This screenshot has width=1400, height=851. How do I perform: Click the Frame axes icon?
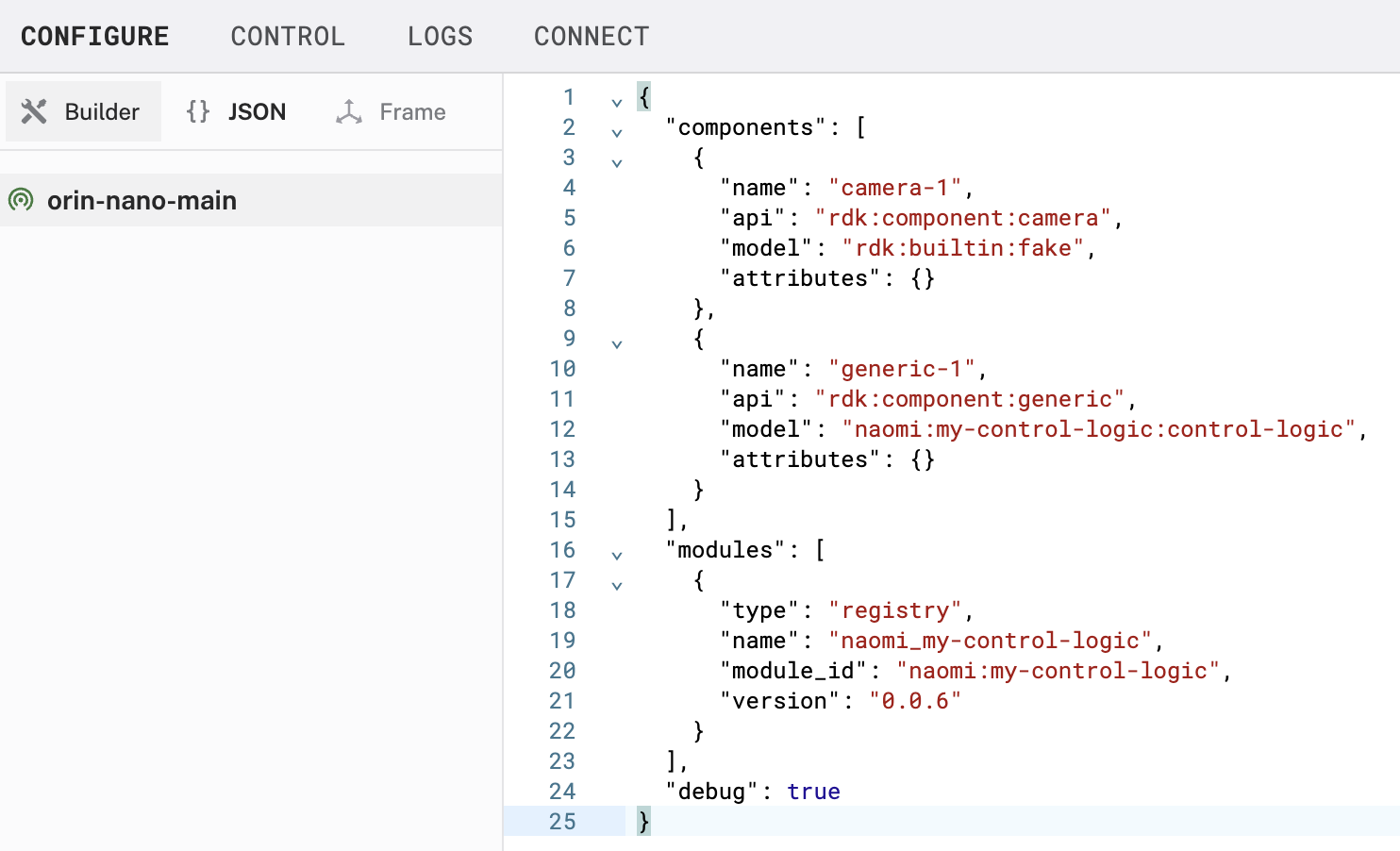click(349, 111)
